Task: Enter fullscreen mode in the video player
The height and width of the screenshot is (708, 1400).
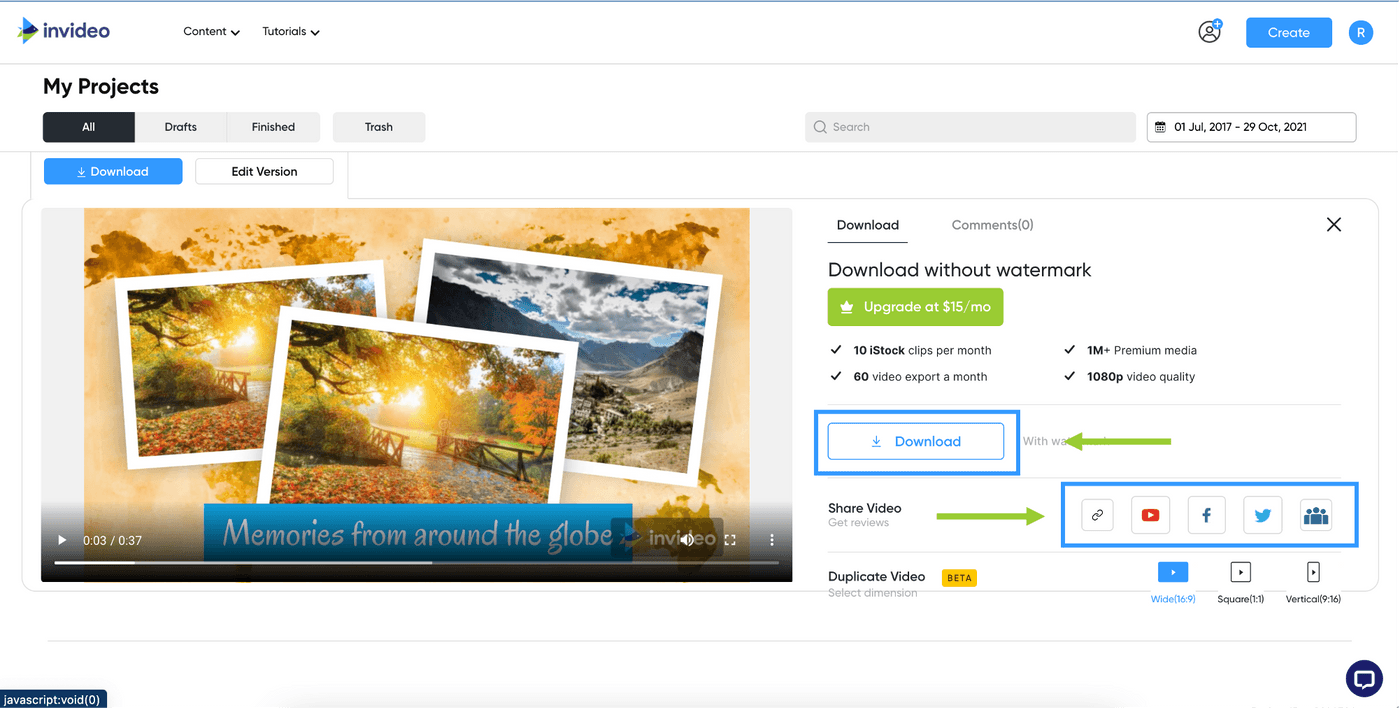Action: pos(729,539)
